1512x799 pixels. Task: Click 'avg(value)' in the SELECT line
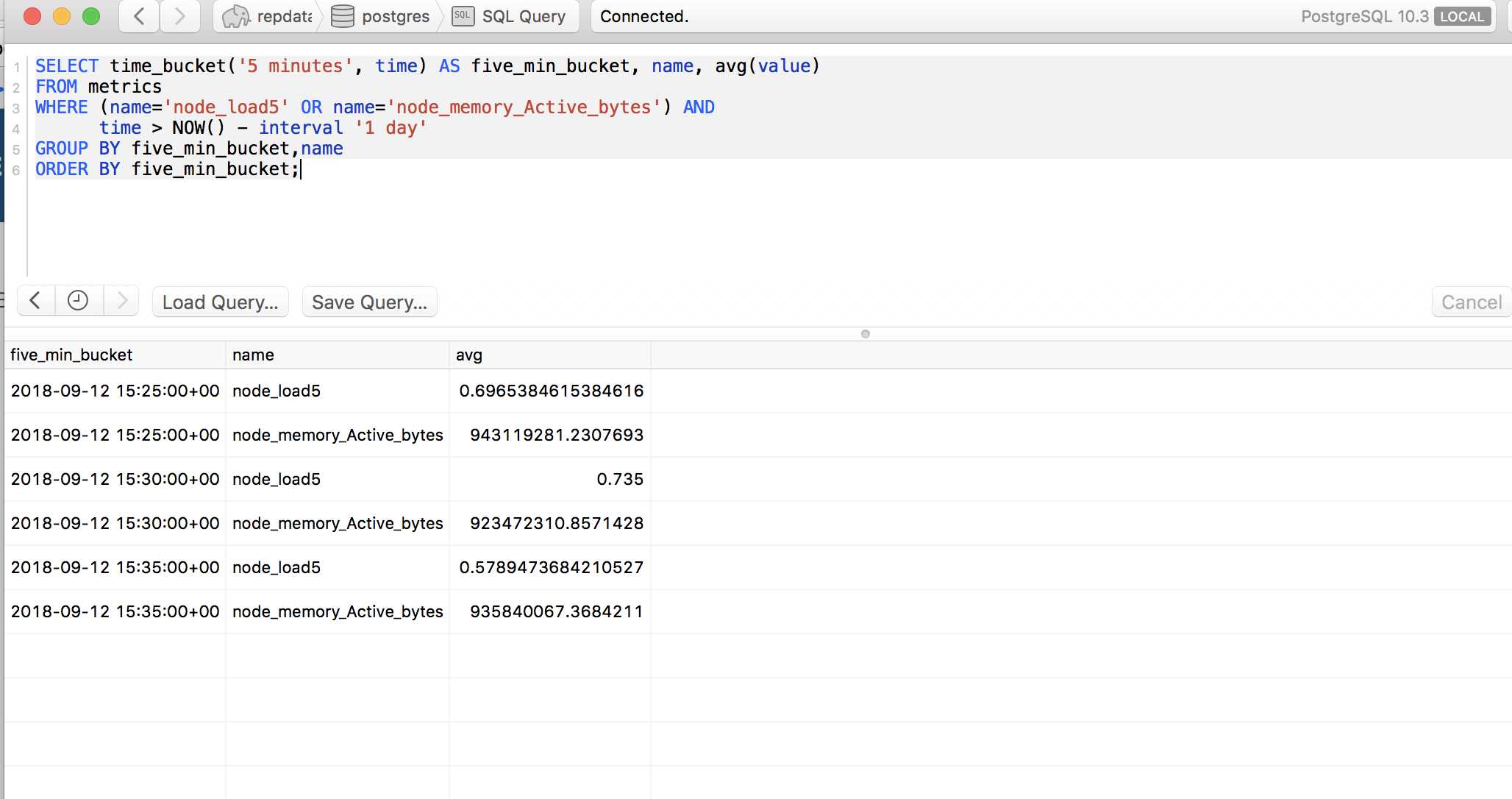click(x=767, y=66)
